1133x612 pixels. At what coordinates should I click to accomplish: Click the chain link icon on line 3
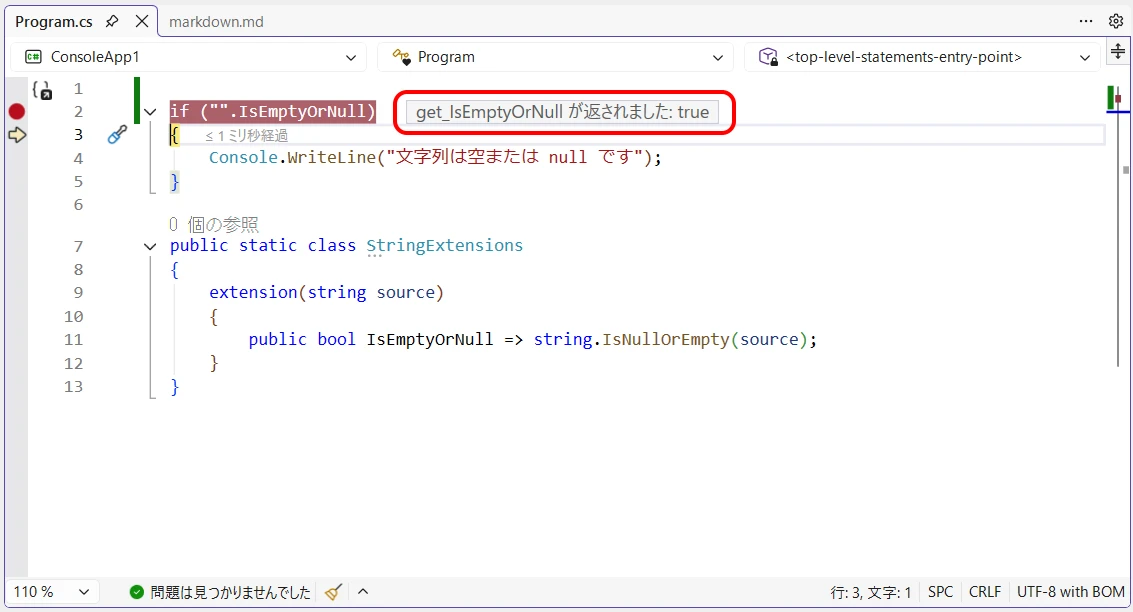117,135
